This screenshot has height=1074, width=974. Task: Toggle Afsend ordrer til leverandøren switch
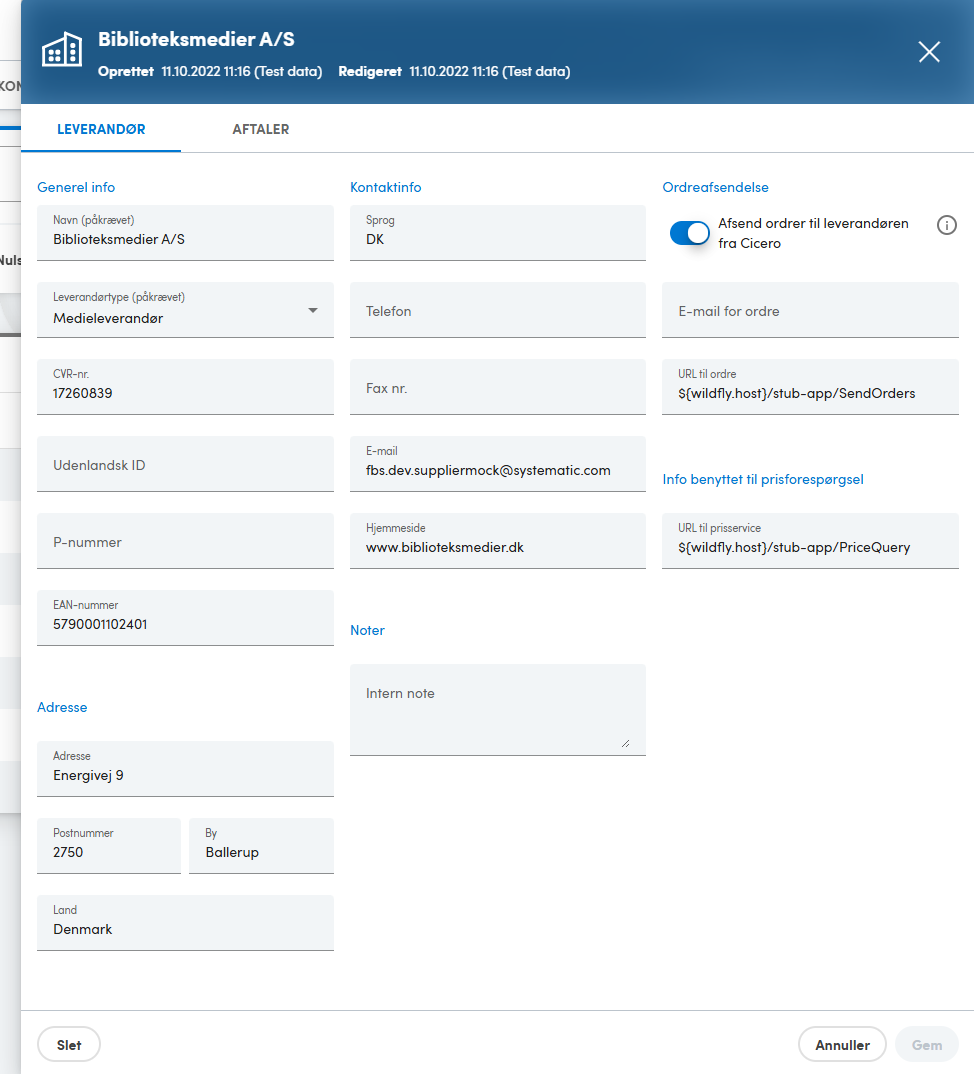(690, 233)
